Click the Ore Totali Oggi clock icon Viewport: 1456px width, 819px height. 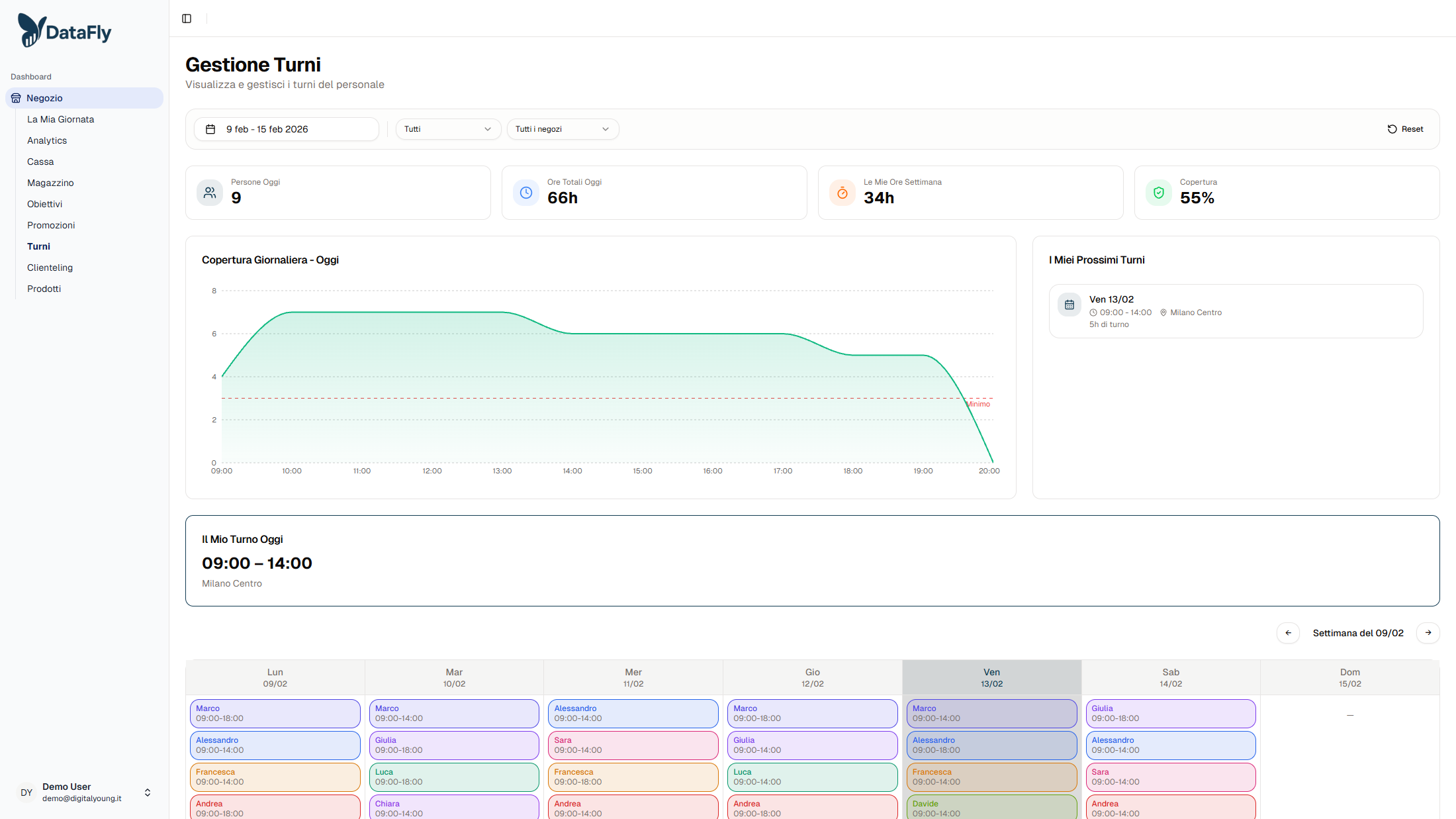pos(526,193)
